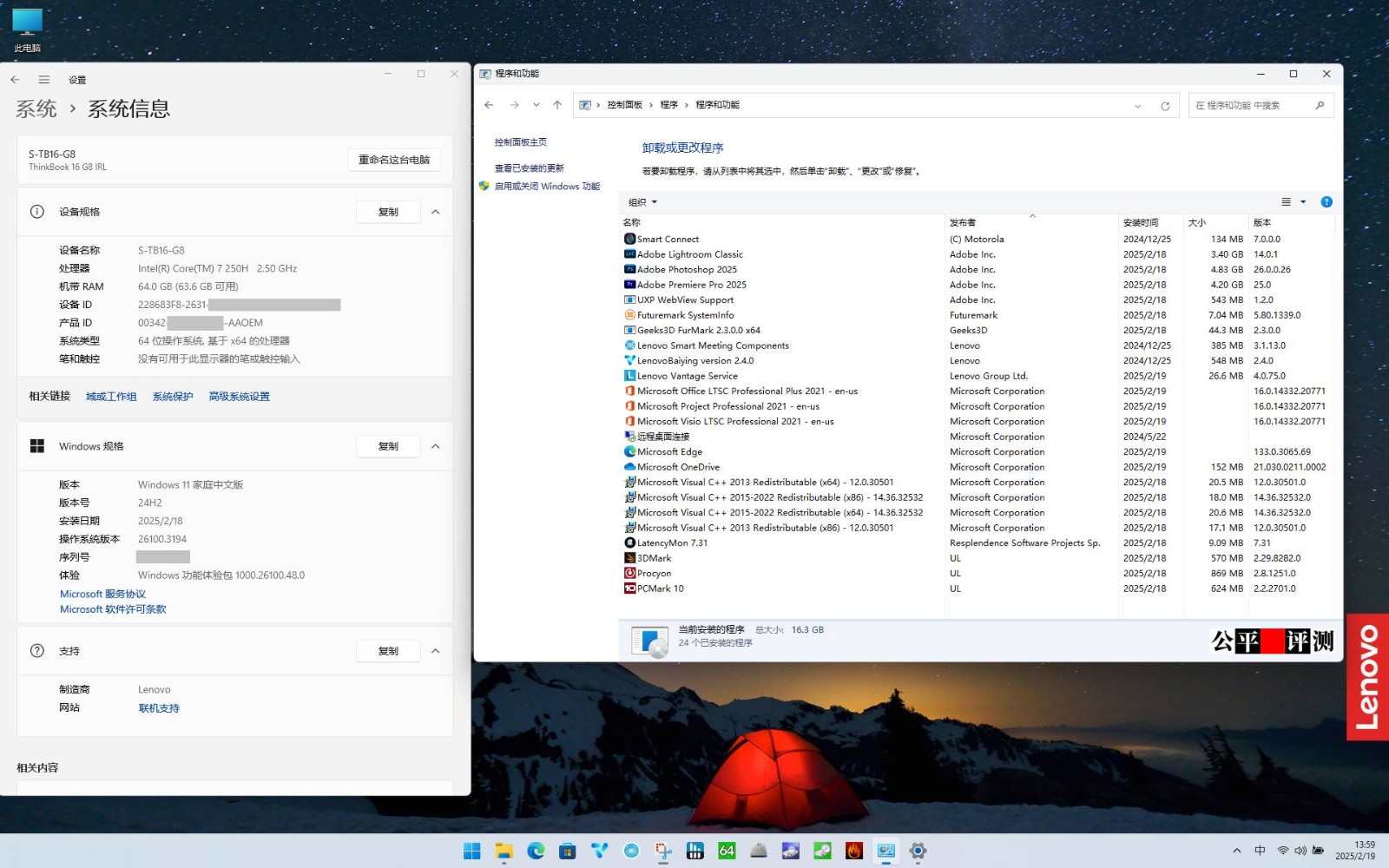Copy the 支持 section details
The height and width of the screenshot is (868, 1389).
[x=388, y=651]
